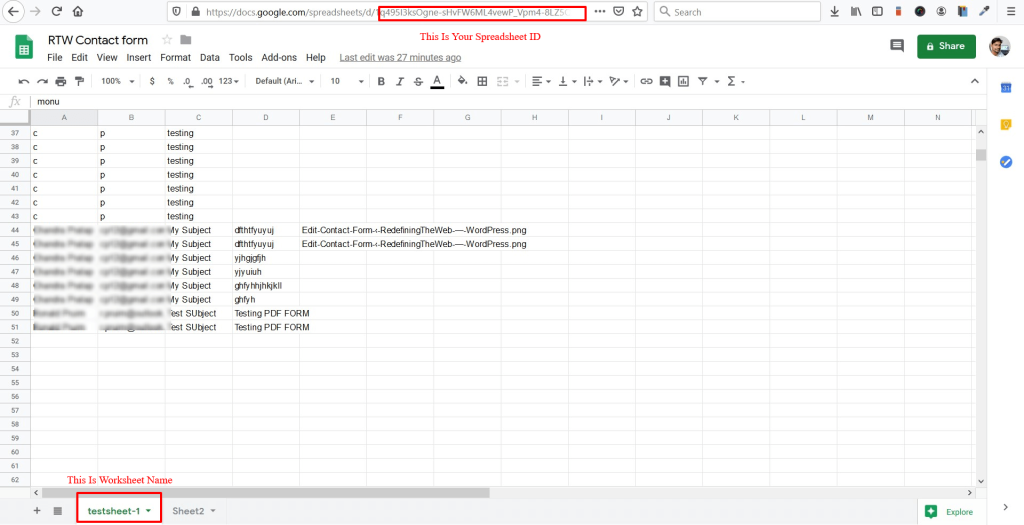The width and height of the screenshot is (1024, 525).
Task: Open Calendar in the side panel
Action: (x=1006, y=88)
